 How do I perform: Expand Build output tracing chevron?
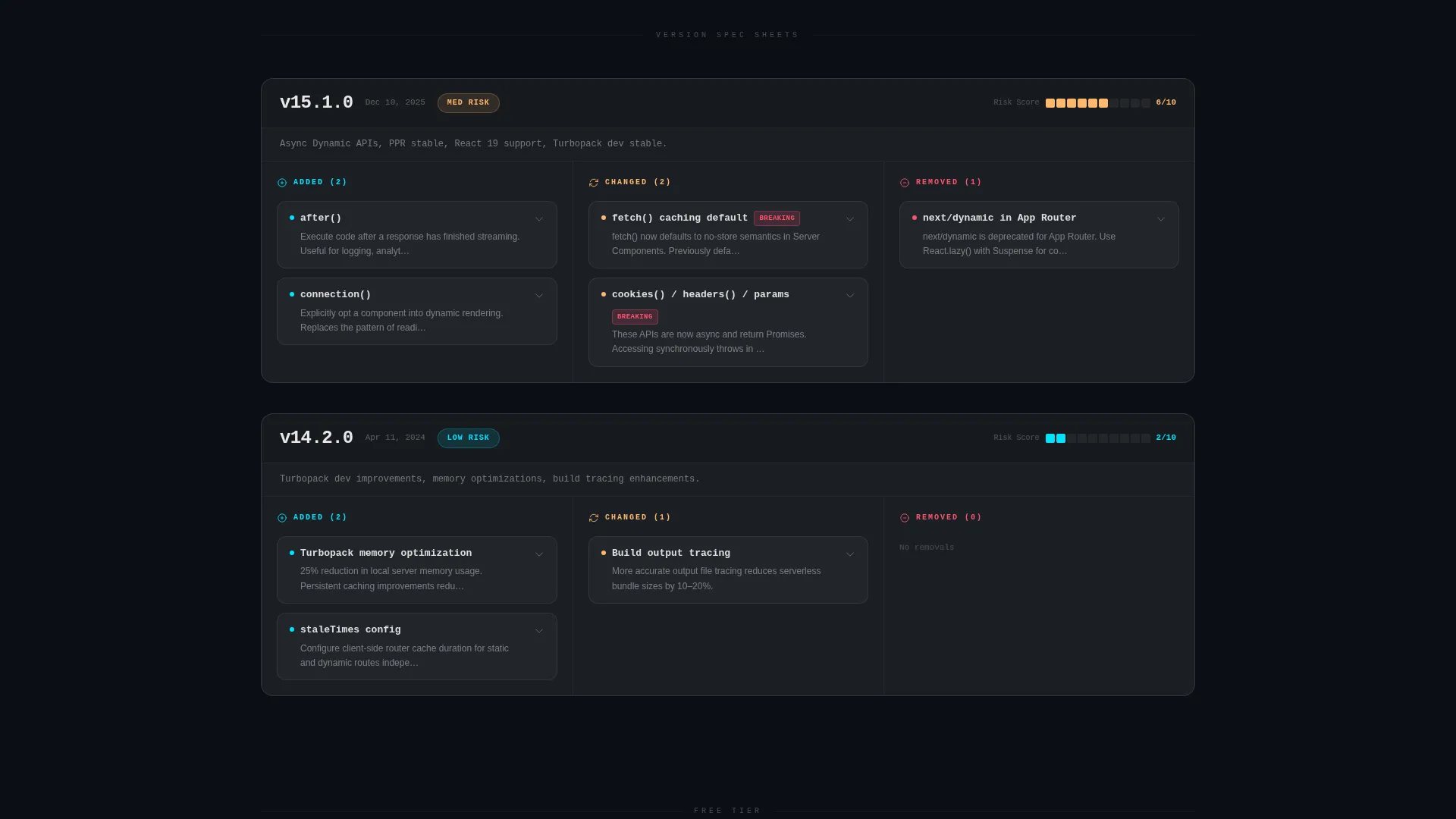click(850, 554)
